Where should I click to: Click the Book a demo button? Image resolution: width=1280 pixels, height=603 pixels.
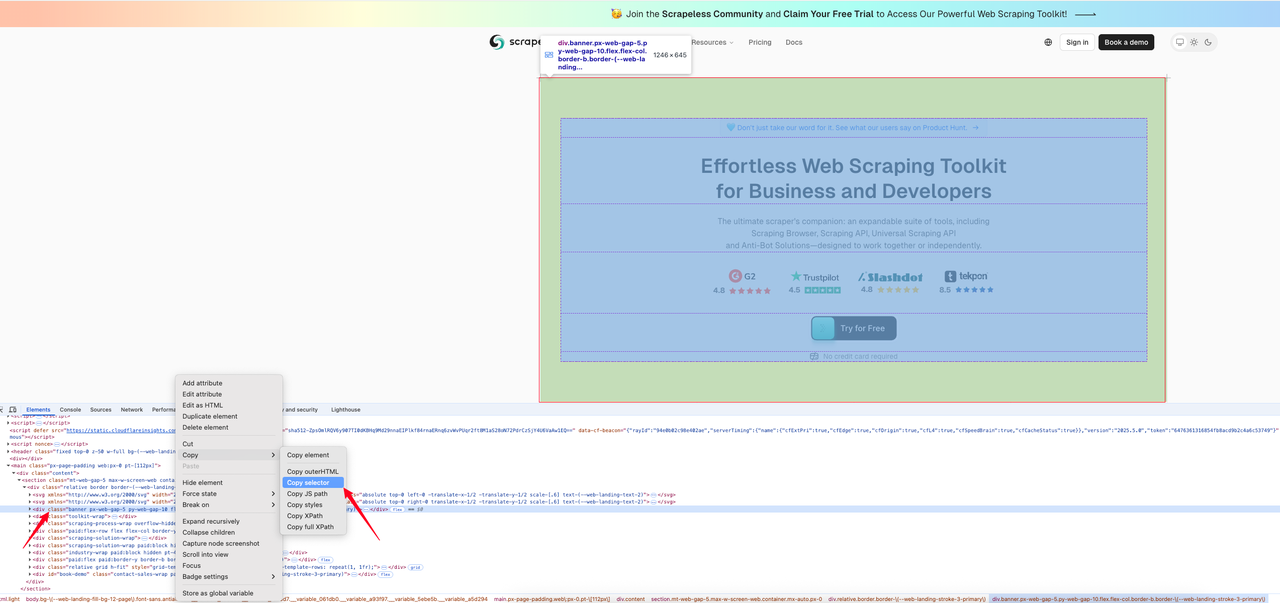[1126, 42]
